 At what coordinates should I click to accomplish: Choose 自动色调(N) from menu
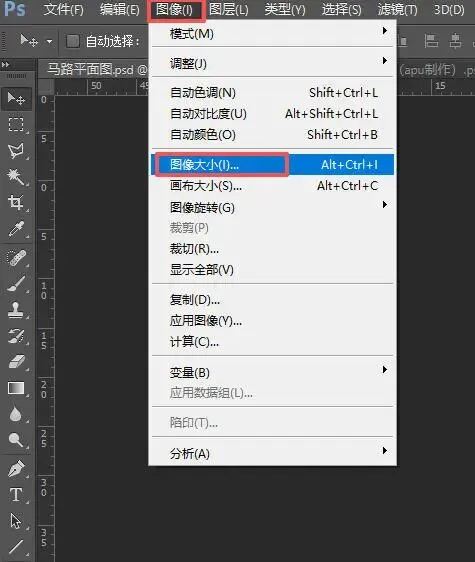272,93
